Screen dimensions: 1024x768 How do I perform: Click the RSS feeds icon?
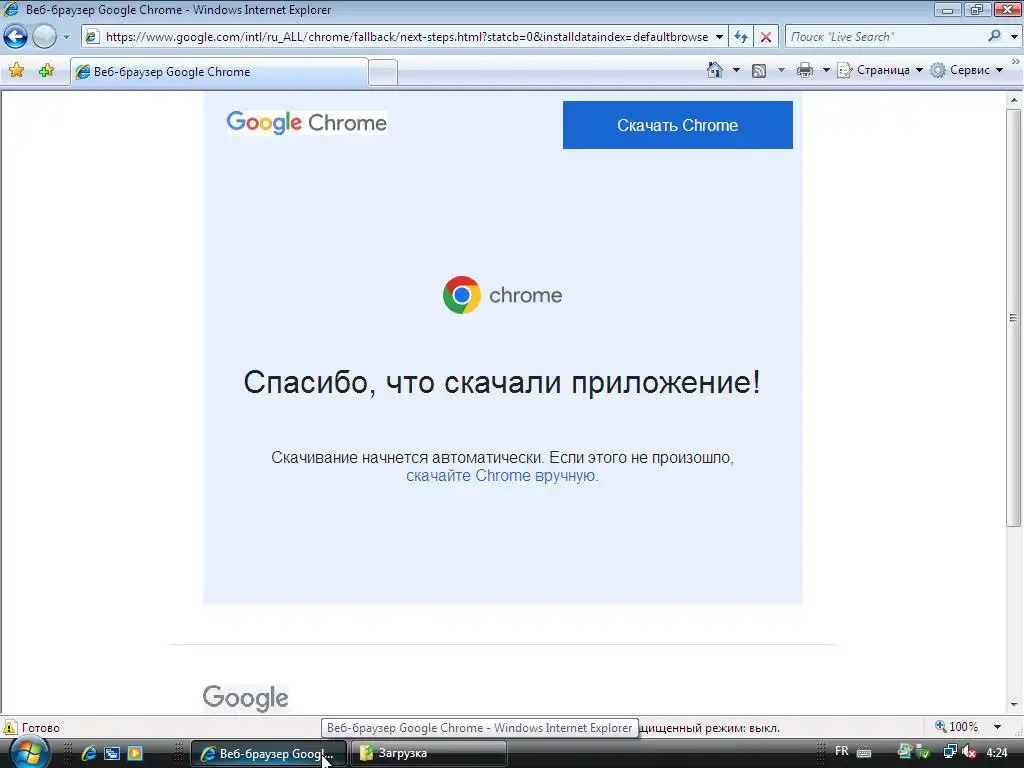tap(759, 71)
